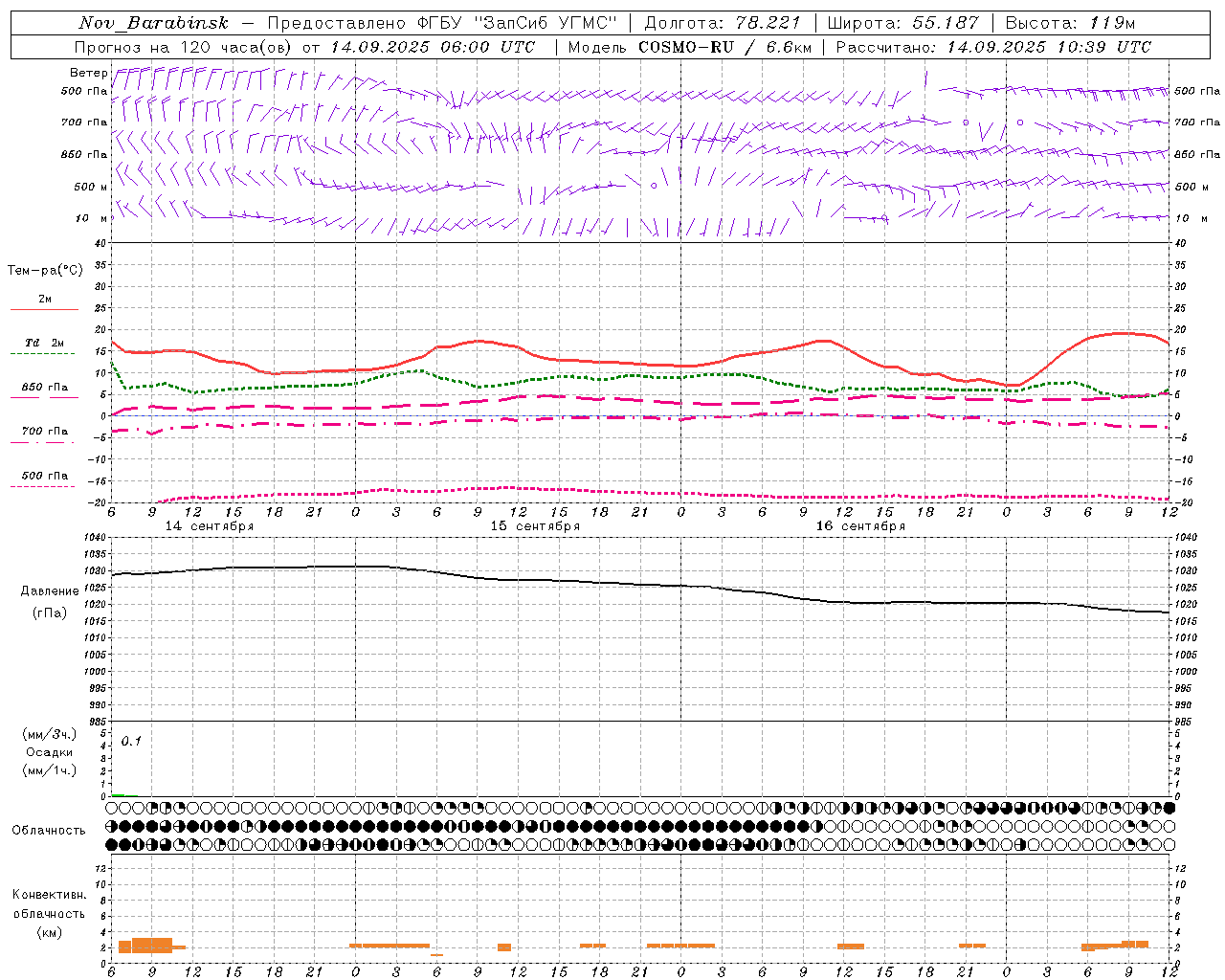Click the 2м temperature legend entry
This screenshot has height=980, width=1225.
coord(45,300)
